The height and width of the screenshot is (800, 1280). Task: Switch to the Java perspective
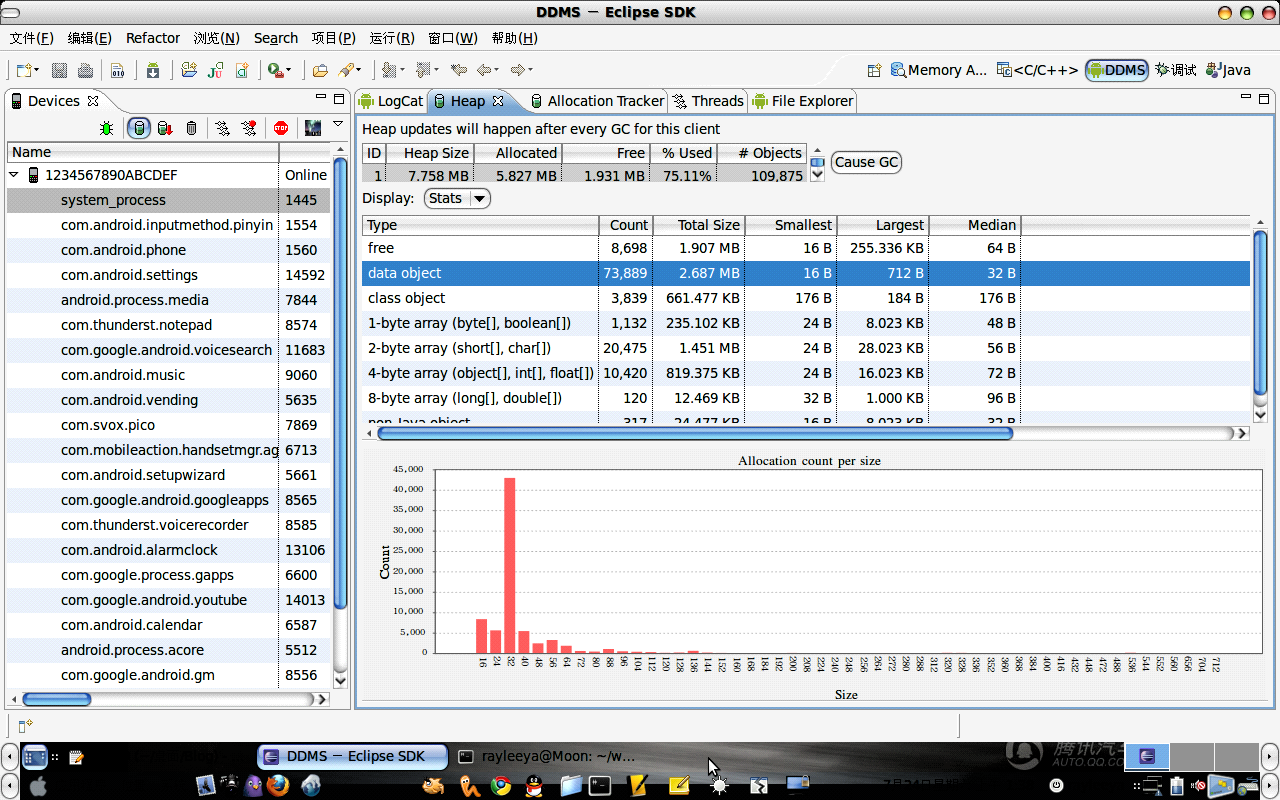click(x=1228, y=70)
